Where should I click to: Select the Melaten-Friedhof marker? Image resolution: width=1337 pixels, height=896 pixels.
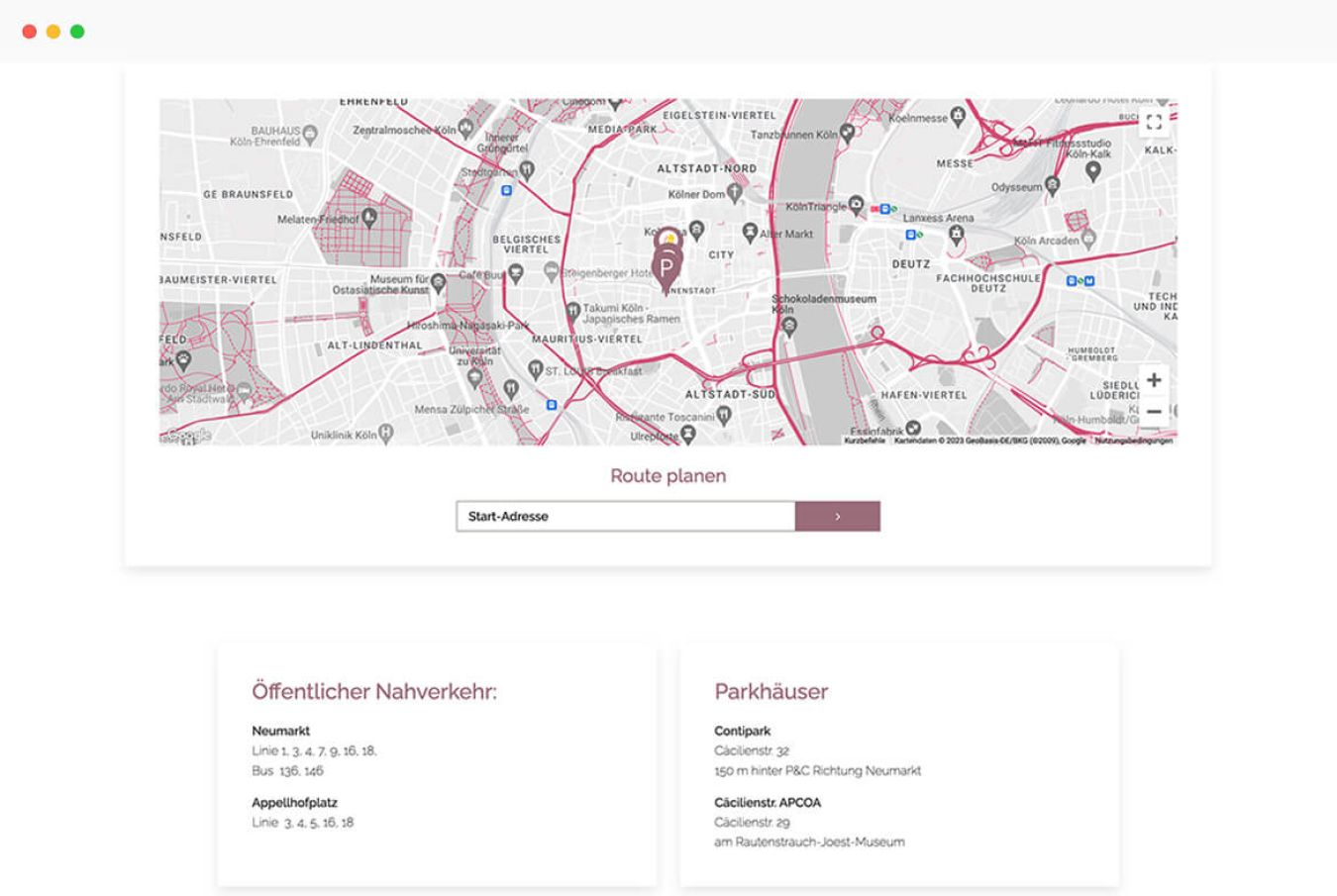pyautogui.click(x=369, y=217)
